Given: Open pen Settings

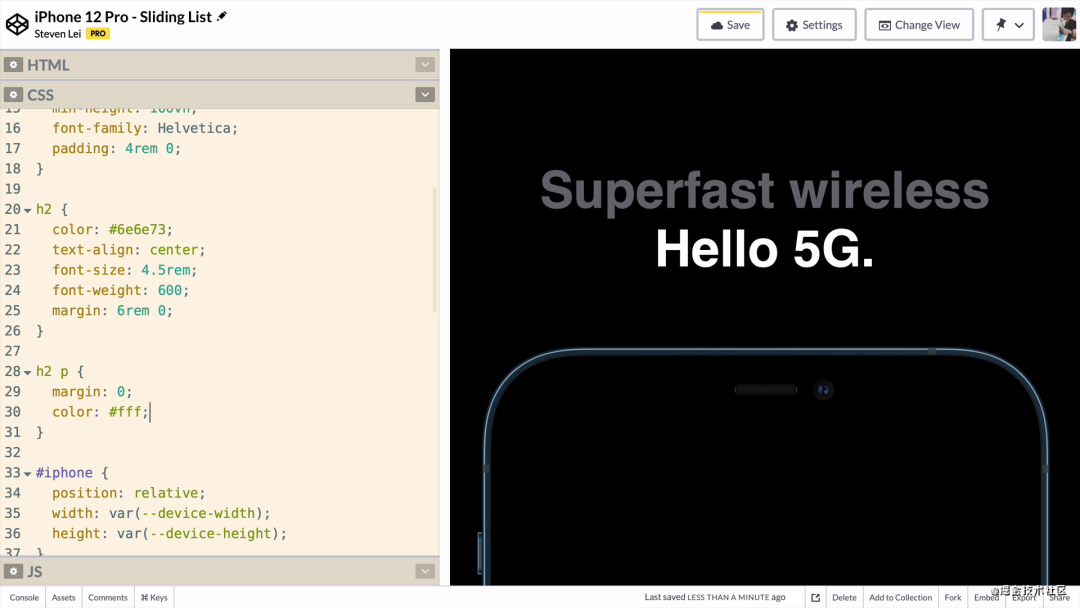Looking at the screenshot, I should click(814, 25).
